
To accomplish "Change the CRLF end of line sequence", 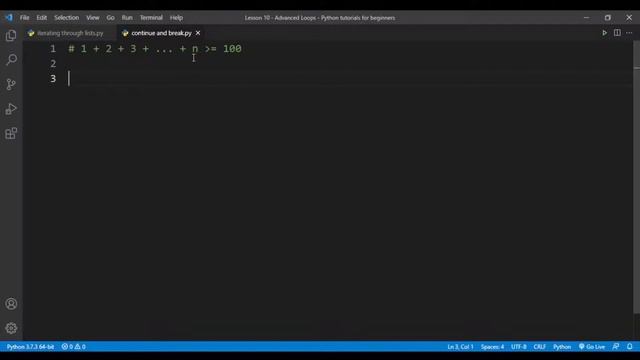I will [x=540, y=347].
